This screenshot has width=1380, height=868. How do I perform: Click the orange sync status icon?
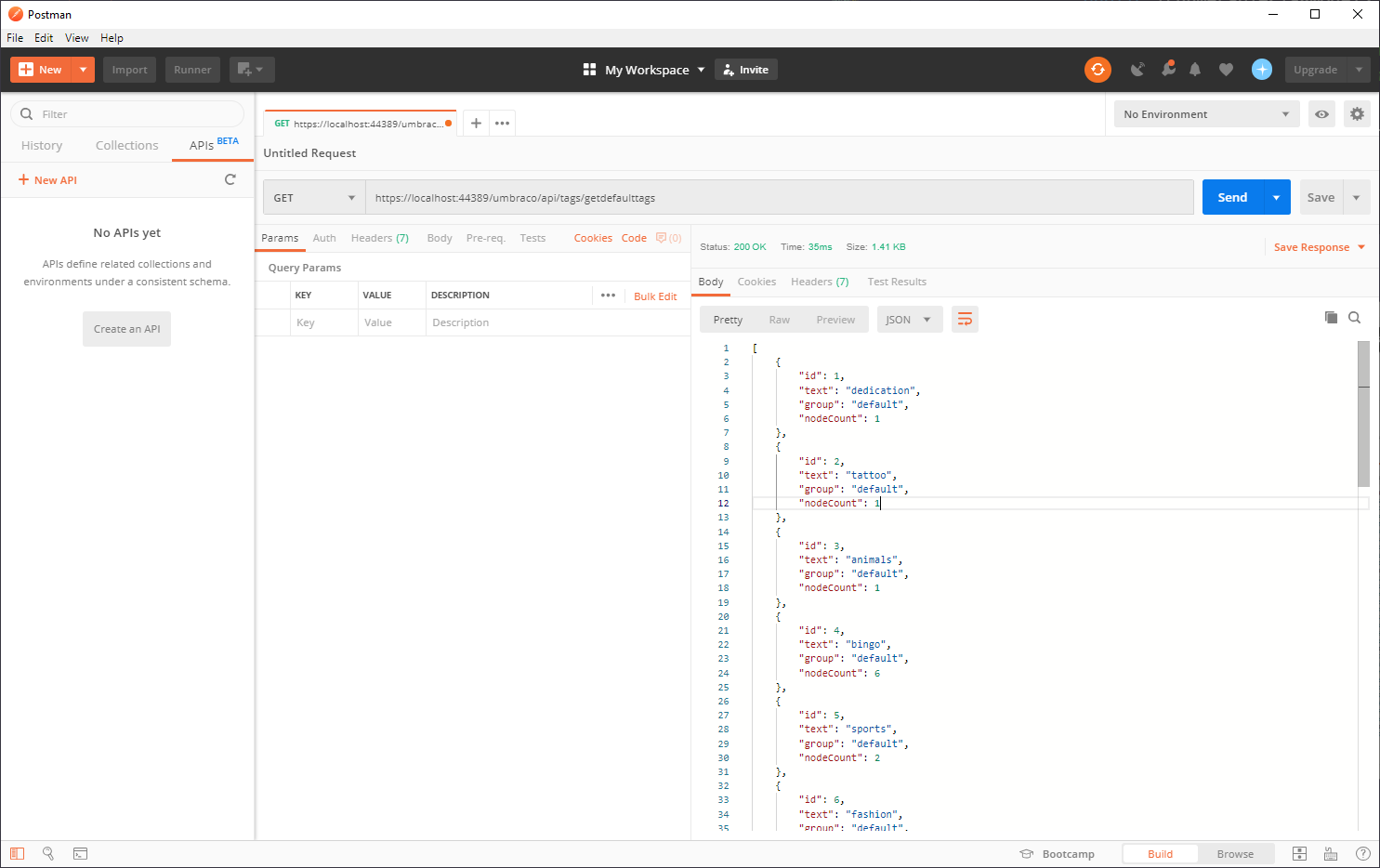(1097, 70)
